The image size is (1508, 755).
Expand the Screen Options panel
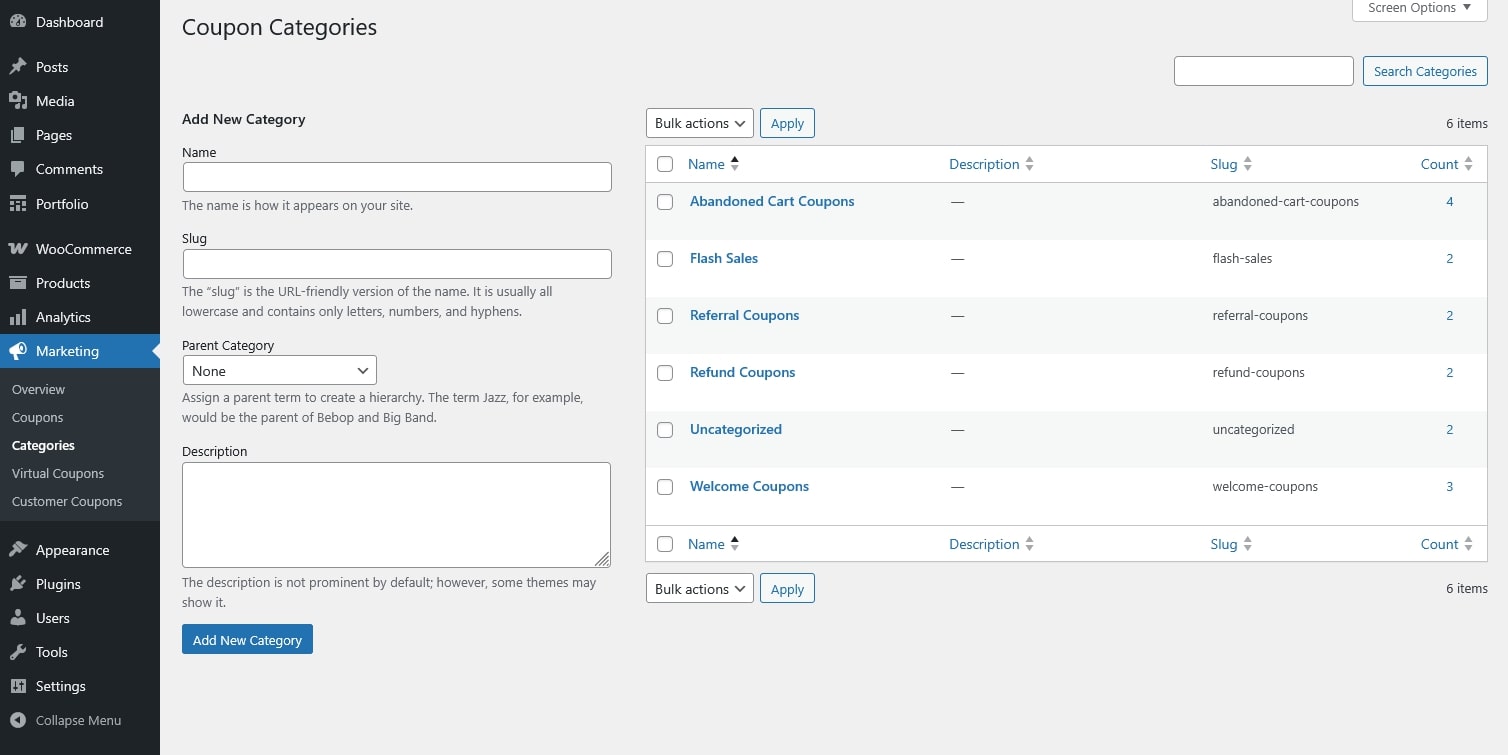[1419, 8]
